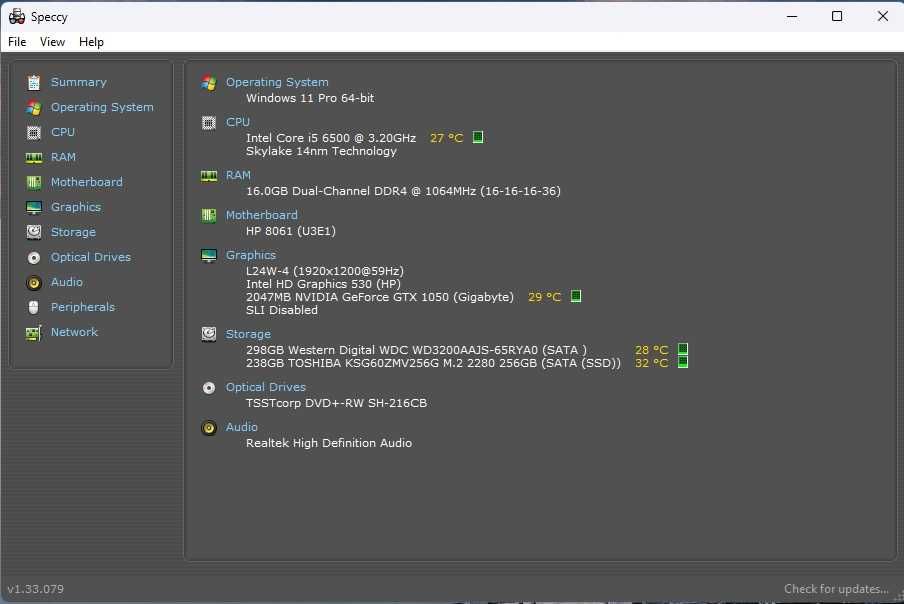Screen dimensions: 904x604
Task: Click the Audio speaker icon in sidebar
Action: point(34,282)
